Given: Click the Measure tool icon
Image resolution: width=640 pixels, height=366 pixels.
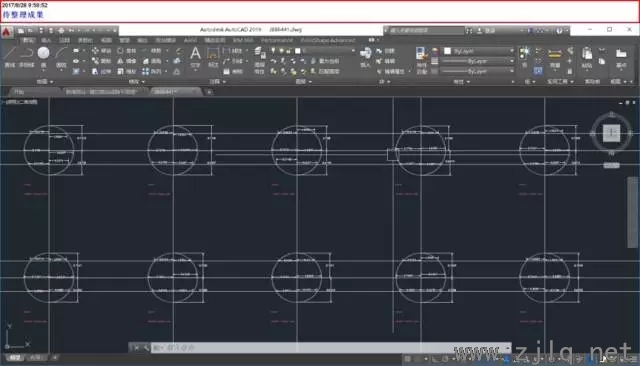Looking at the screenshot, I should [x=555, y=56].
